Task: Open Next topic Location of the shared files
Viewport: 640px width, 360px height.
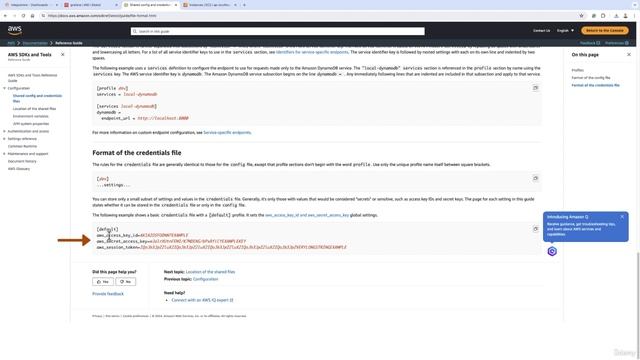Action: click(x=210, y=272)
